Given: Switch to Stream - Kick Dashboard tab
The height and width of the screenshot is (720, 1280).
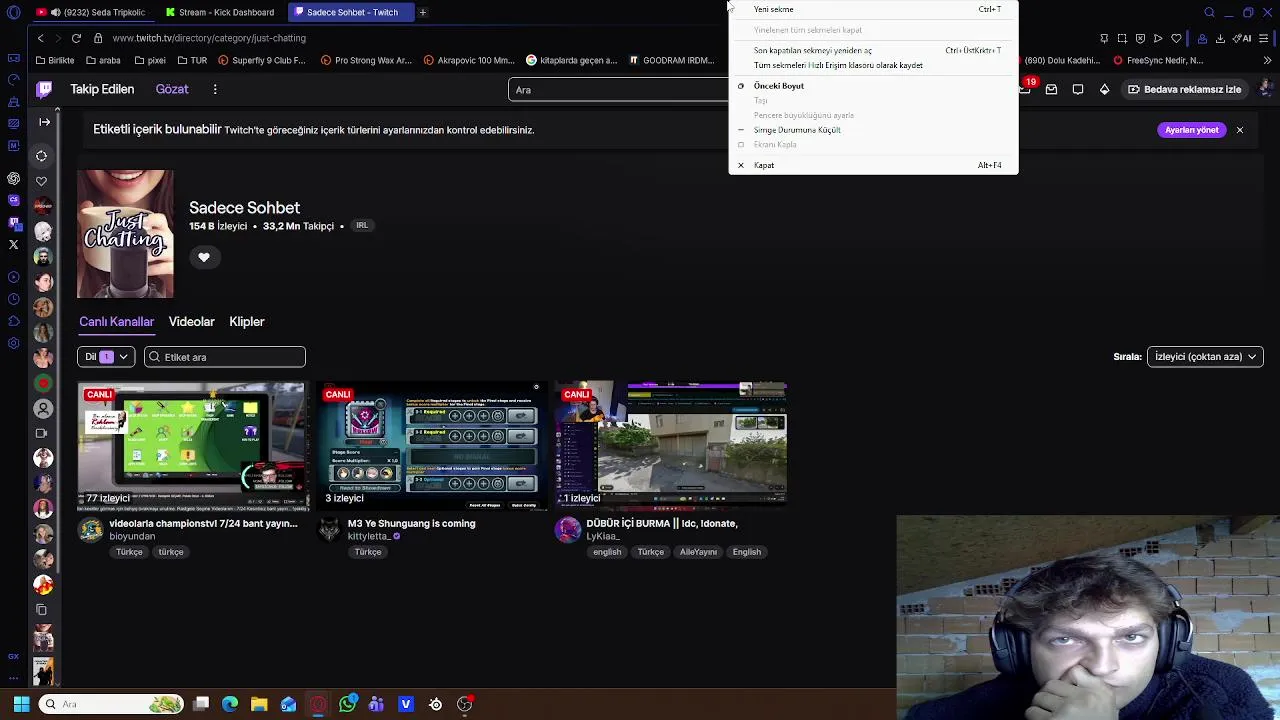Looking at the screenshot, I should (x=222, y=12).
